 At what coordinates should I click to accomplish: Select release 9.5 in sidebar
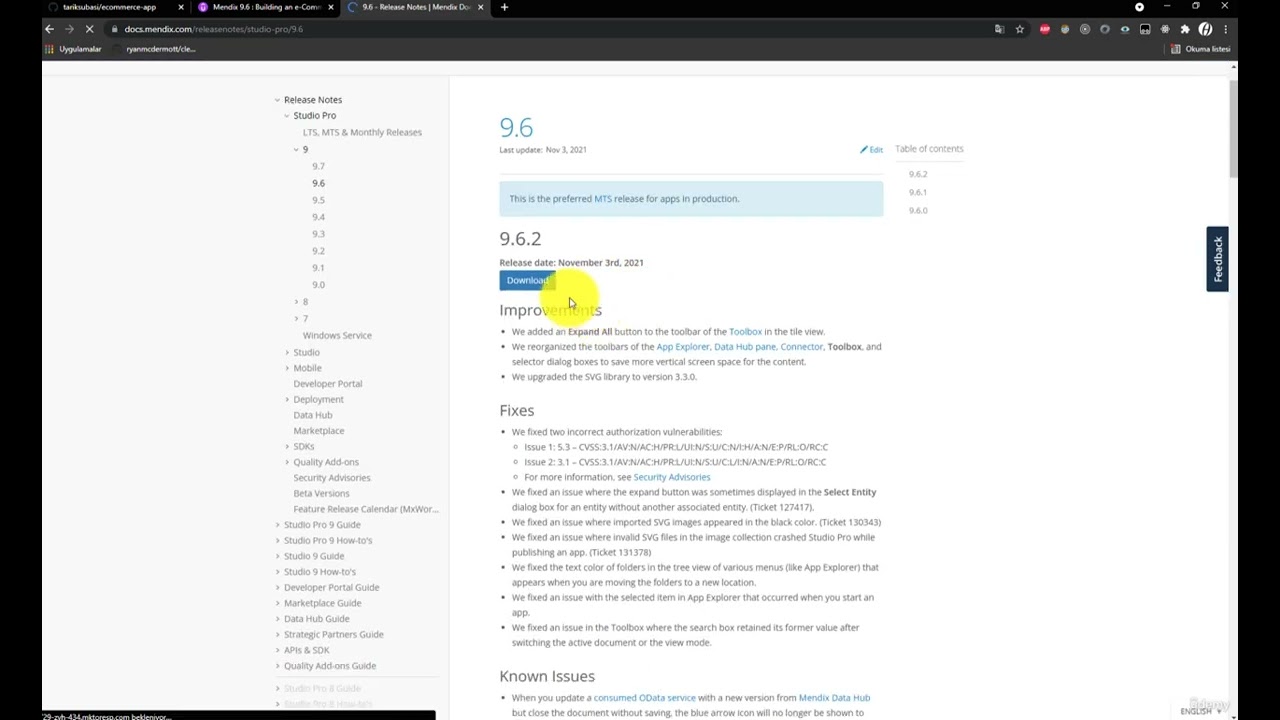(318, 200)
